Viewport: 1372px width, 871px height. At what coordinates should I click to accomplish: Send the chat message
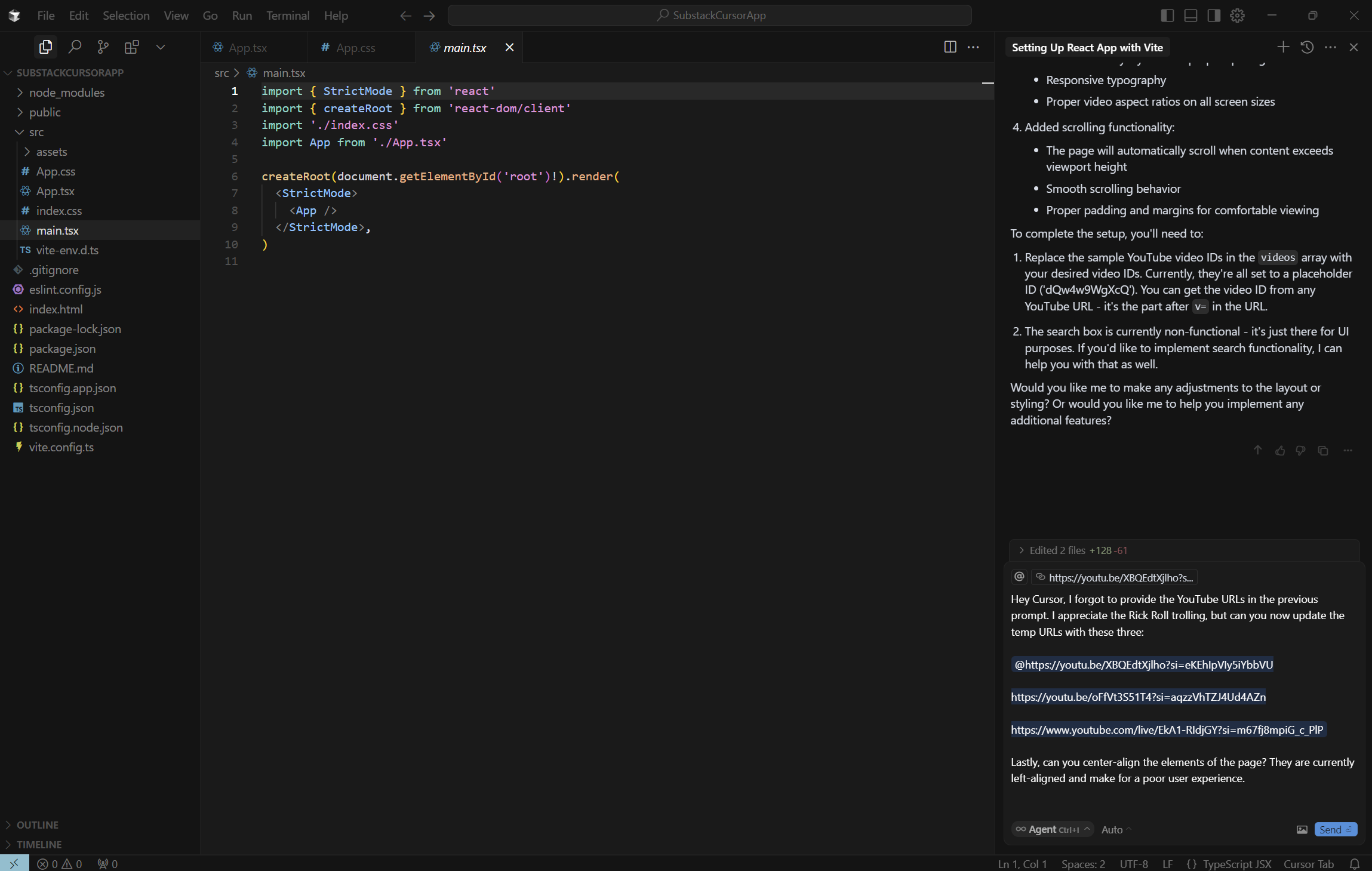point(1335,829)
